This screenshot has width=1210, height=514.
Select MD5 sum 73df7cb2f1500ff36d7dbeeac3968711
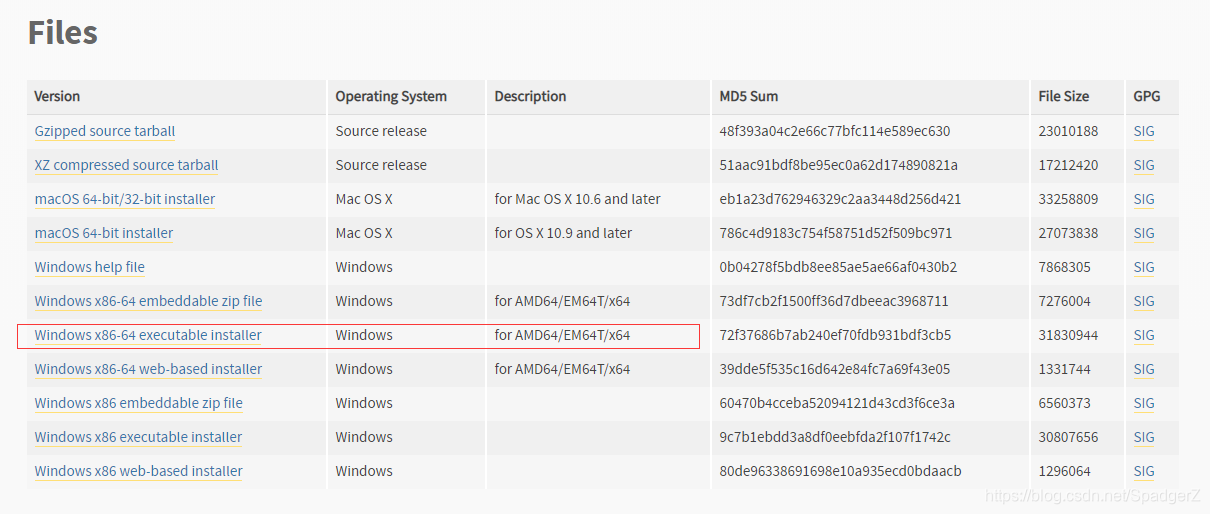[x=834, y=301]
